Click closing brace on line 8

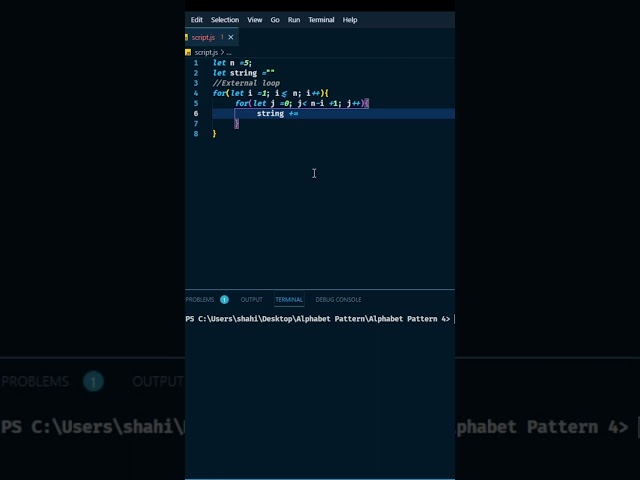coord(214,133)
